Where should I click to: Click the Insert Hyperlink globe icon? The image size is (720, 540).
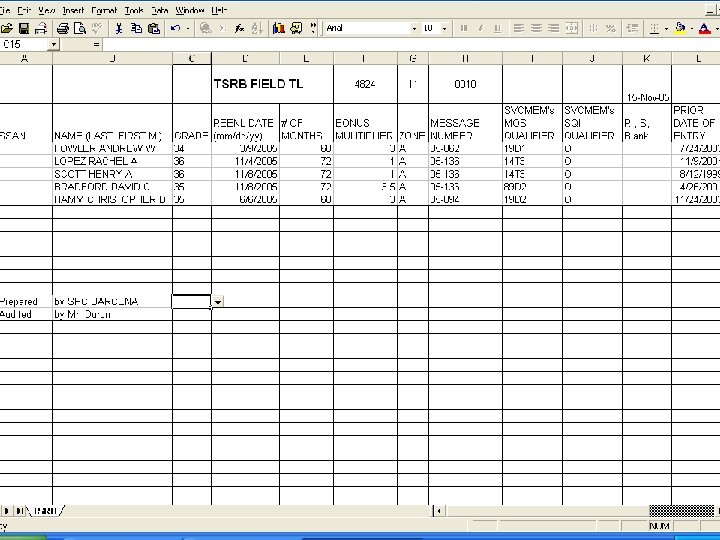(x=205, y=28)
